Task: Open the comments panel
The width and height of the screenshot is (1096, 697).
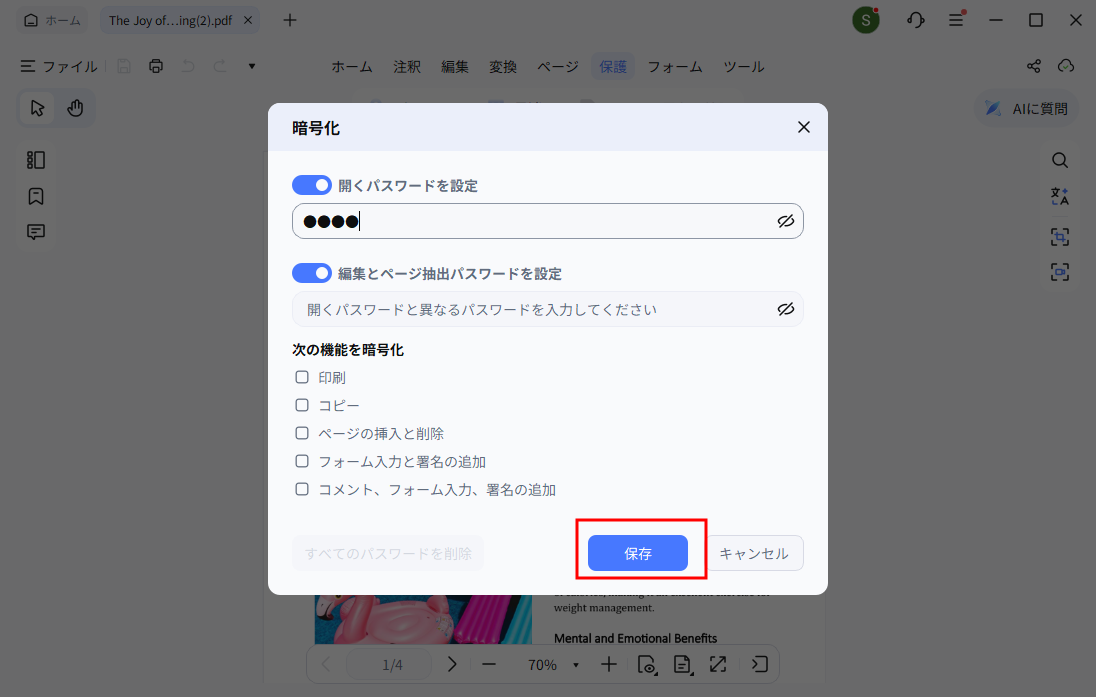Action: [x=35, y=231]
